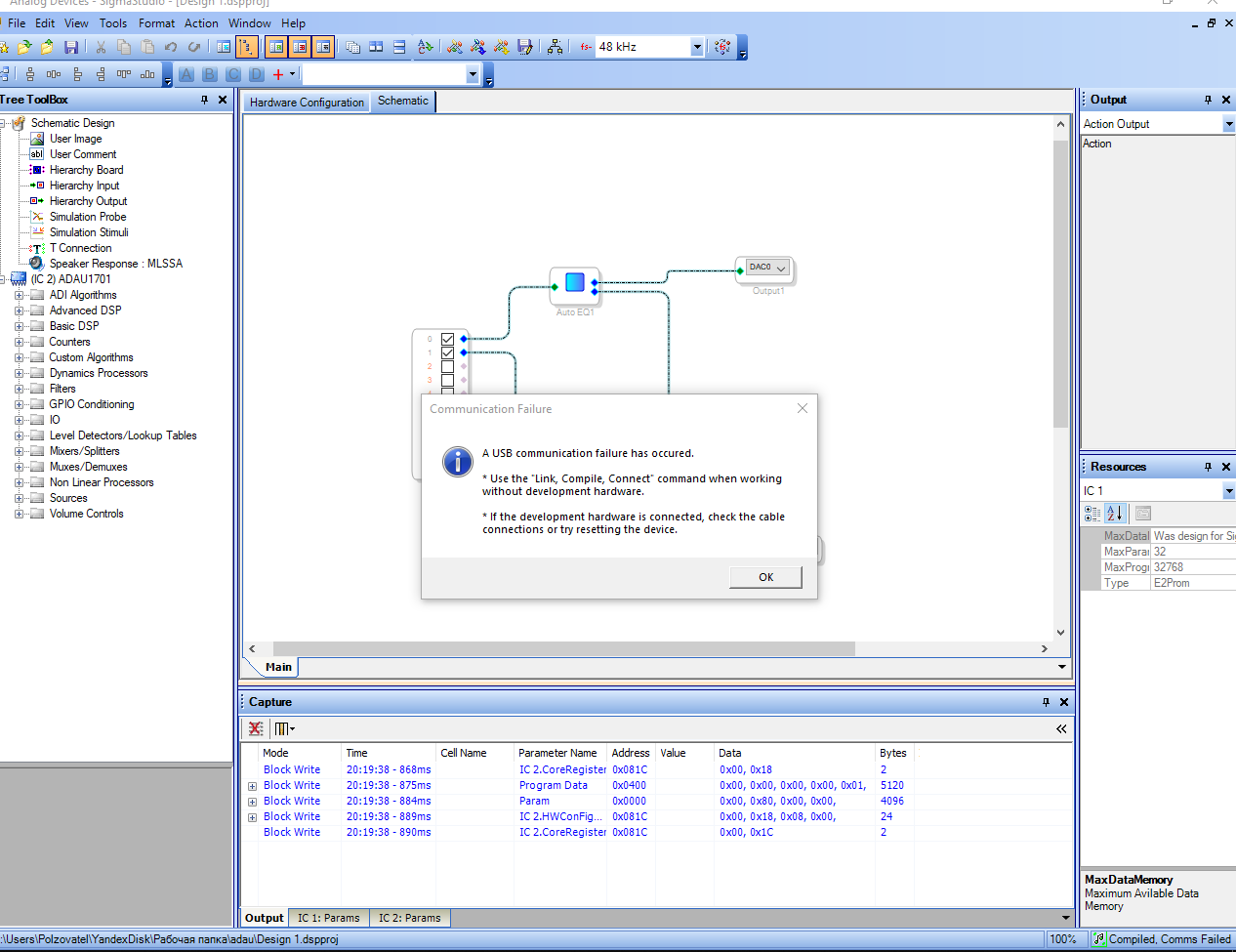Image resolution: width=1236 pixels, height=952 pixels.
Task: Expand the Filters tree node
Action: 19,389
